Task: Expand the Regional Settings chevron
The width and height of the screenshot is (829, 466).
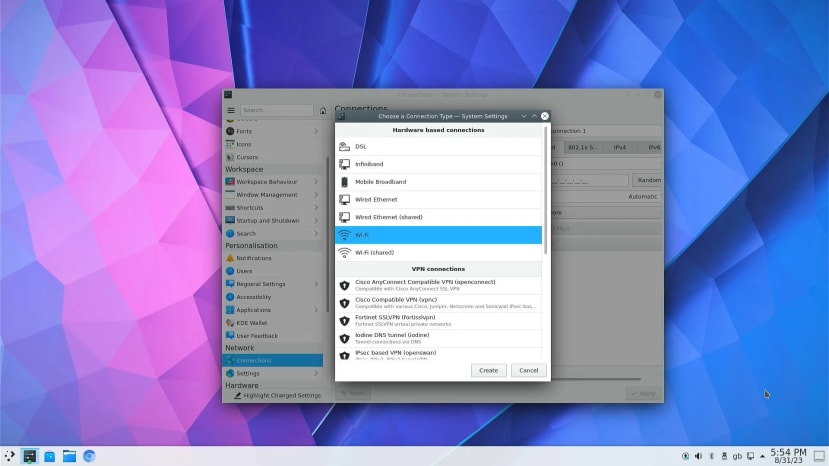Action: (316, 284)
